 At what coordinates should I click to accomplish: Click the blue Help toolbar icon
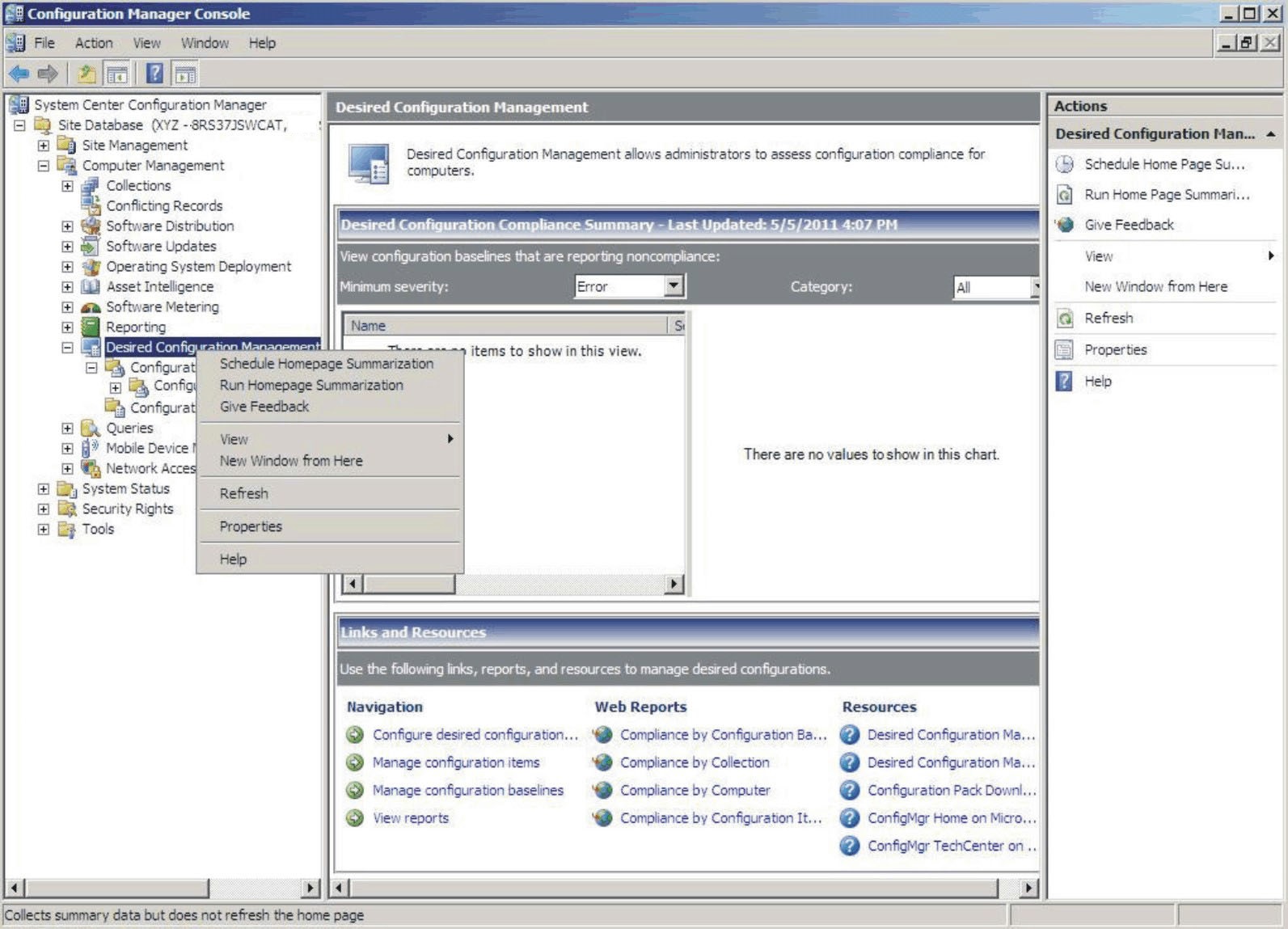[x=154, y=74]
